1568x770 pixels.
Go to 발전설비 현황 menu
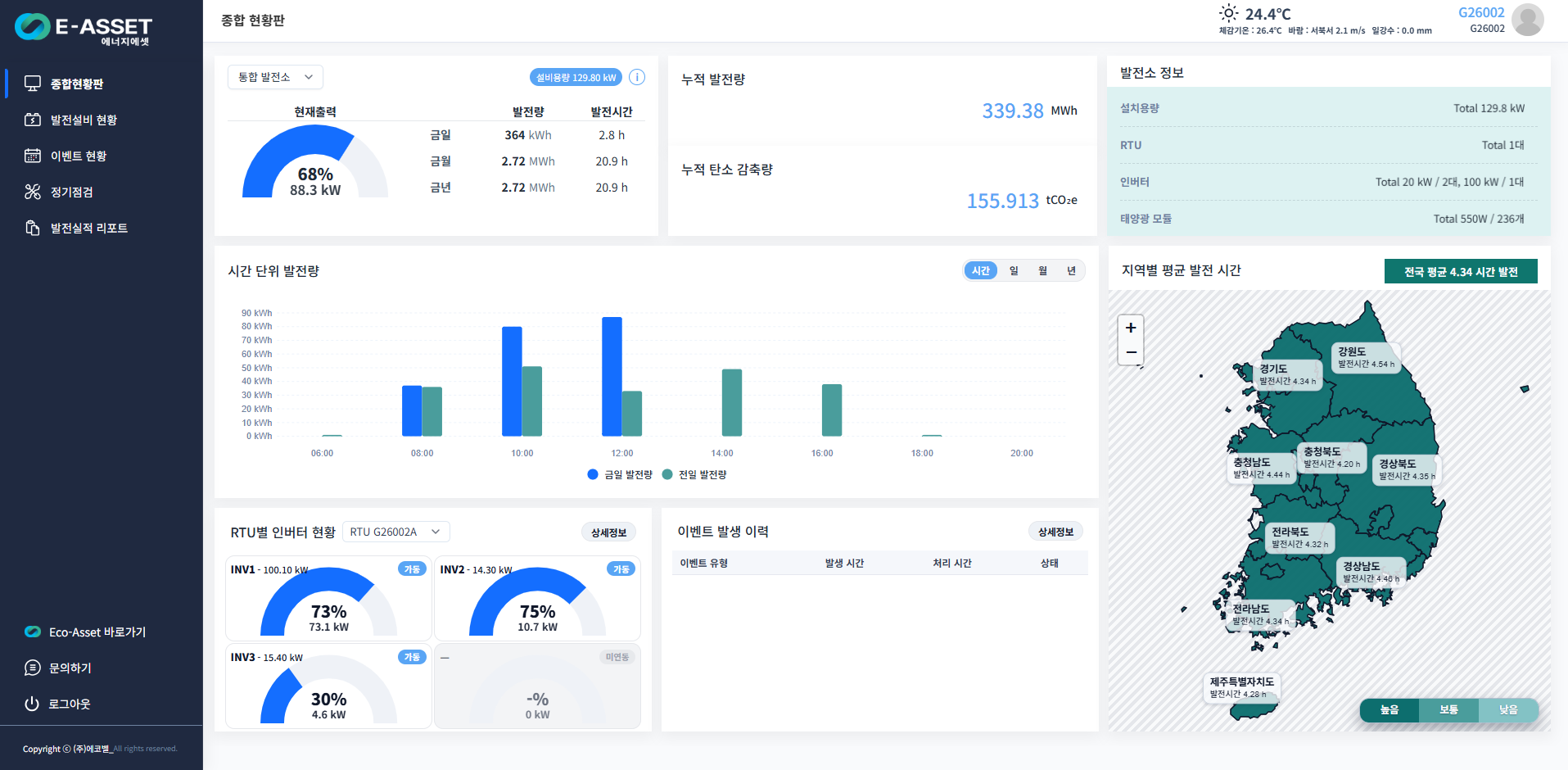point(84,120)
